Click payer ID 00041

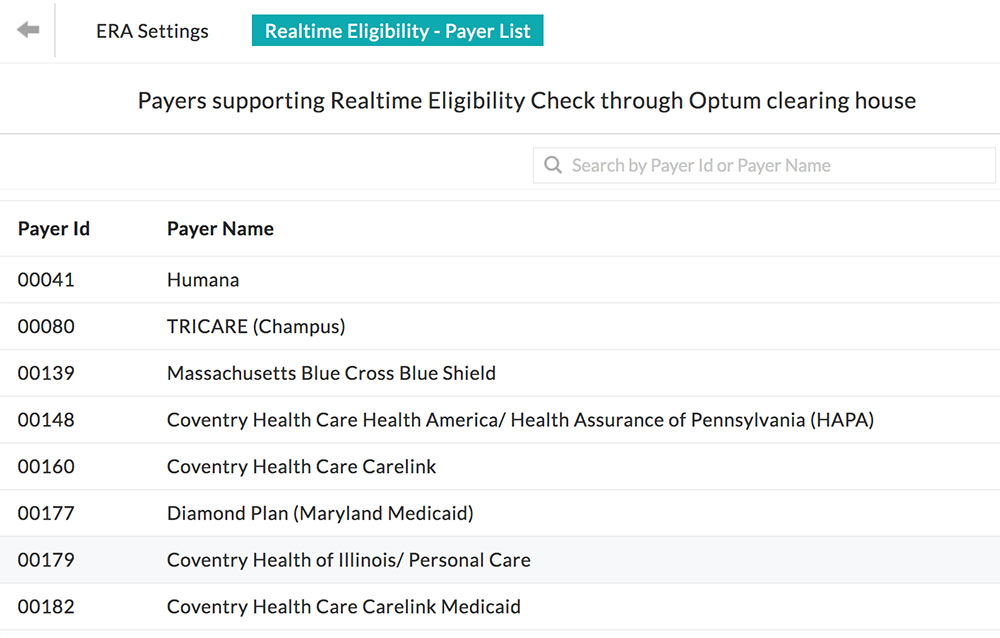(46, 280)
